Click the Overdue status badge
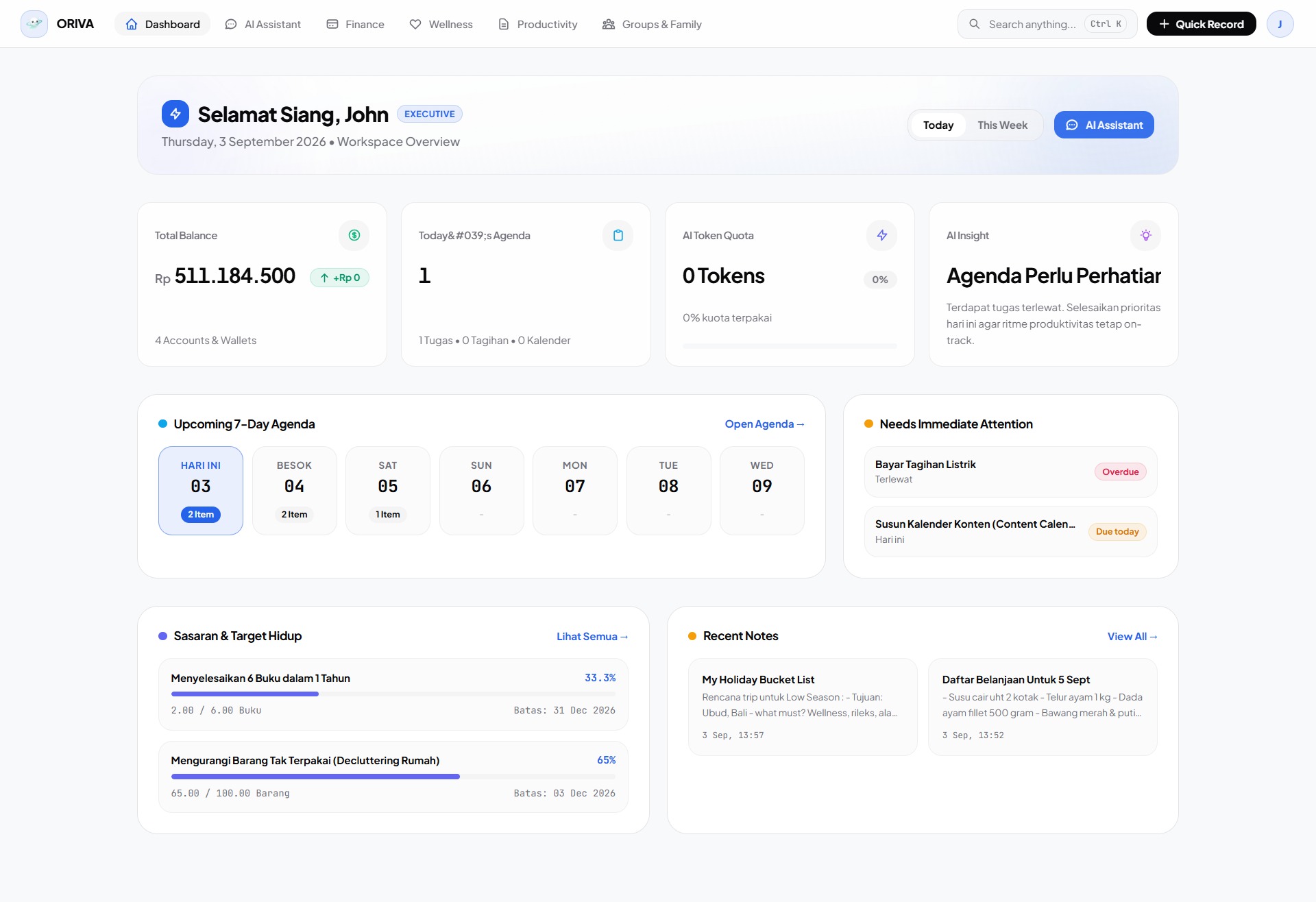The image size is (1316, 902). [1120, 472]
